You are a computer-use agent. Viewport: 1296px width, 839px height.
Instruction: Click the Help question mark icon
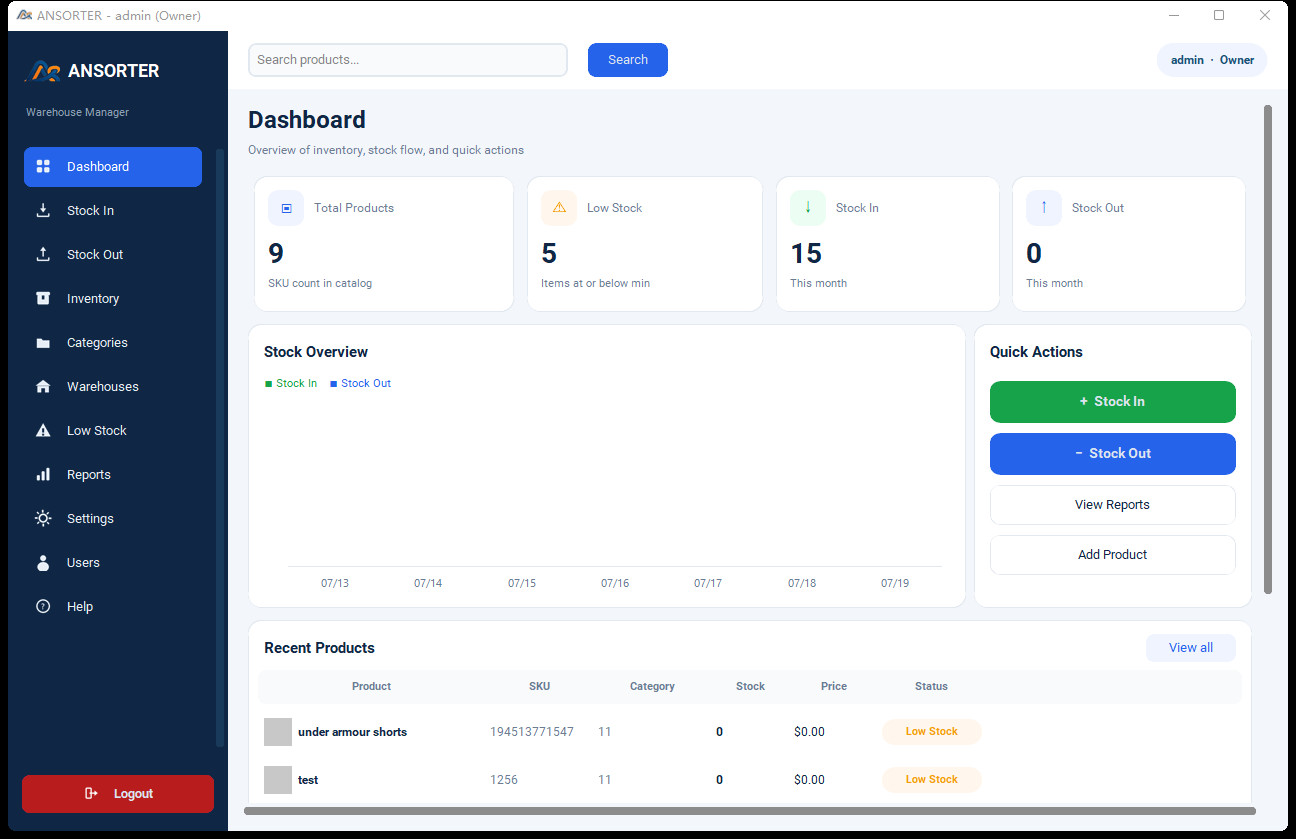(43, 606)
